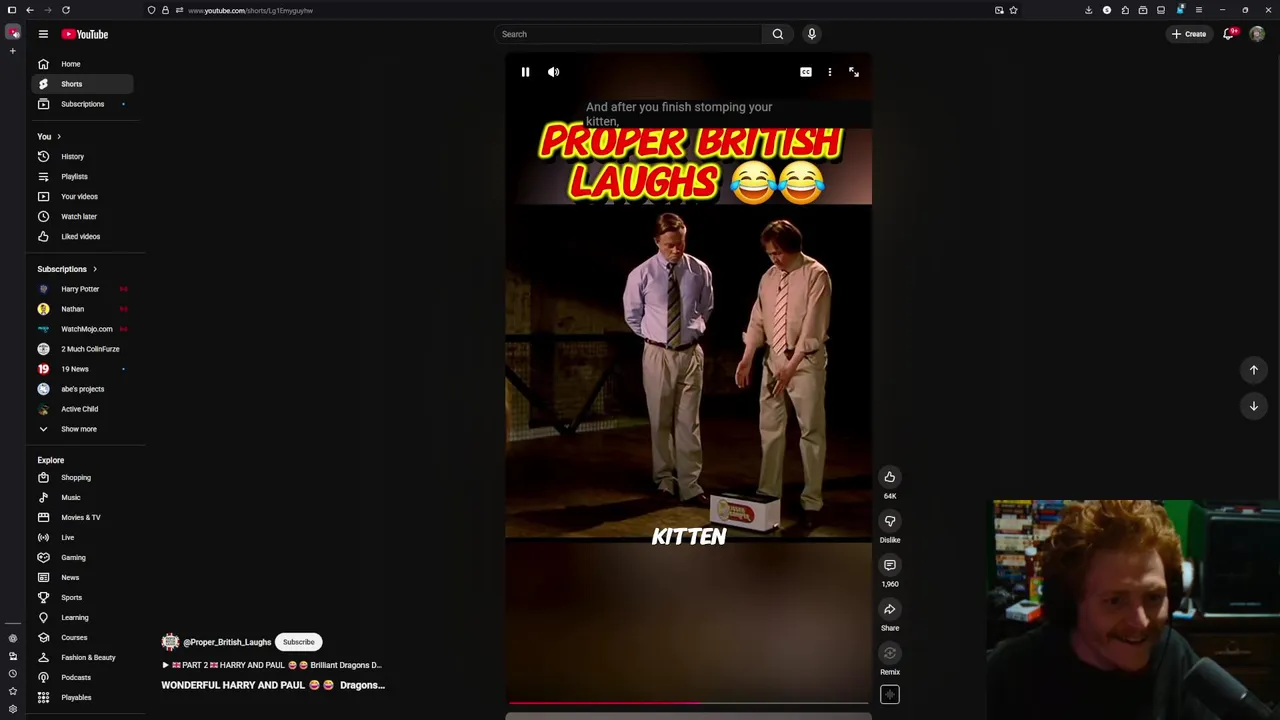Image resolution: width=1280 pixels, height=720 pixels.
Task: Open the 19 News channel
Action: pyautogui.click(x=83, y=369)
